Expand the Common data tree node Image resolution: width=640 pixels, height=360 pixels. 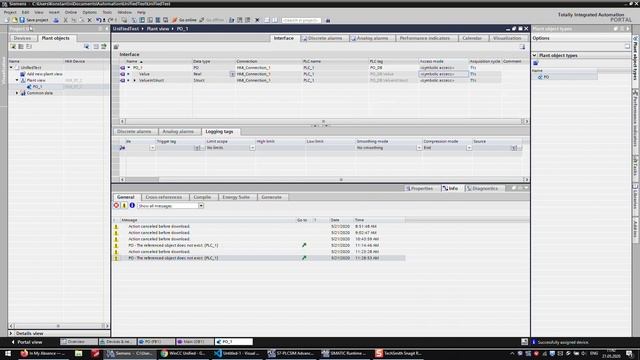(17, 93)
